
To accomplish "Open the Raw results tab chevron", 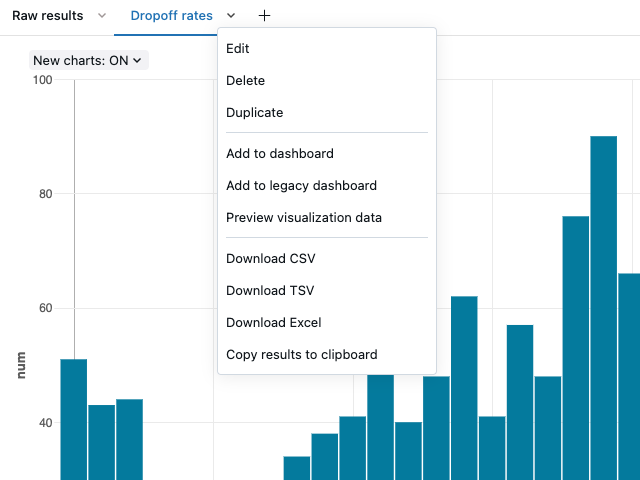I will pos(102,16).
